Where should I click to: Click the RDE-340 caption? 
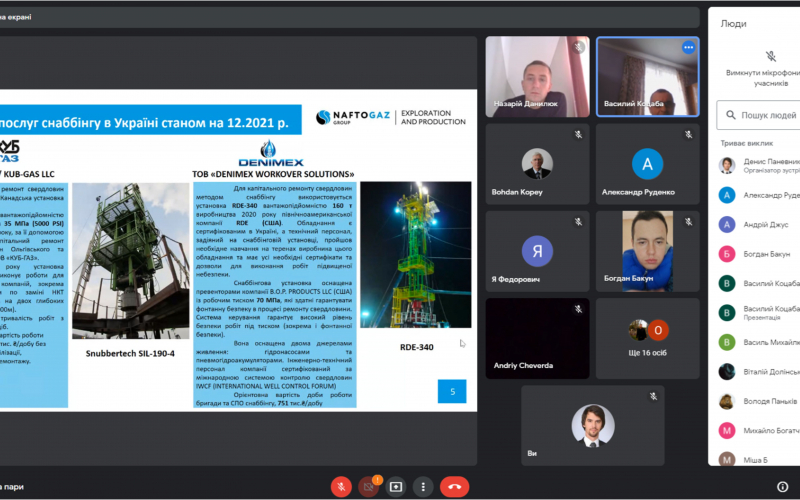pyautogui.click(x=416, y=347)
